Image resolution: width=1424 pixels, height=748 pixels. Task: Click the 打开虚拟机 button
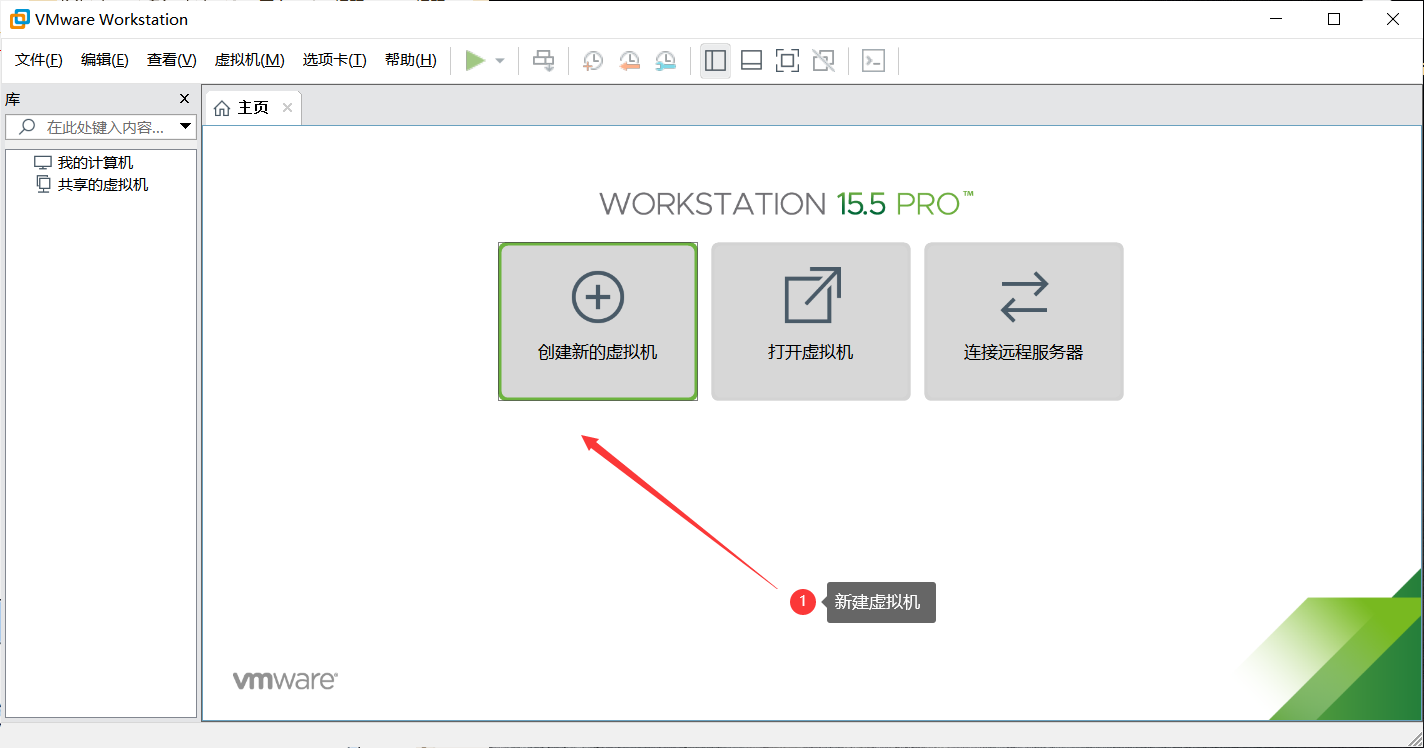tap(811, 321)
